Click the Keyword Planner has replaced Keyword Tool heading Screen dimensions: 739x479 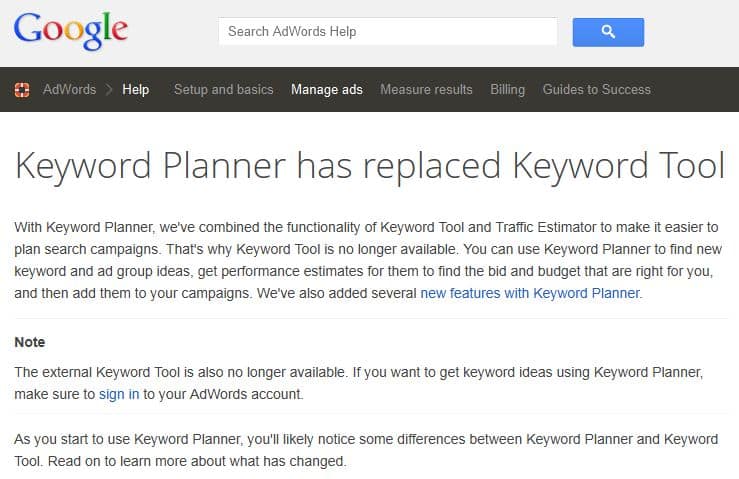pyautogui.click(x=370, y=166)
